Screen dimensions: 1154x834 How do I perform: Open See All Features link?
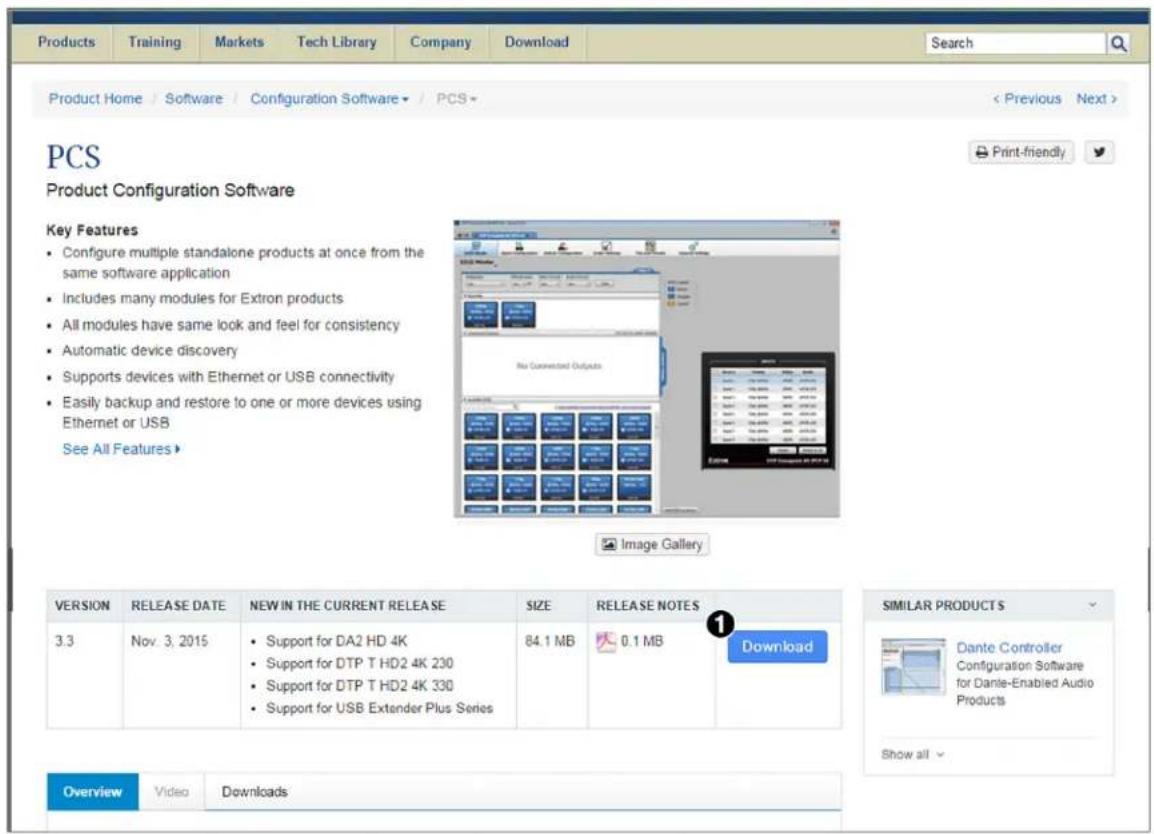point(121,449)
